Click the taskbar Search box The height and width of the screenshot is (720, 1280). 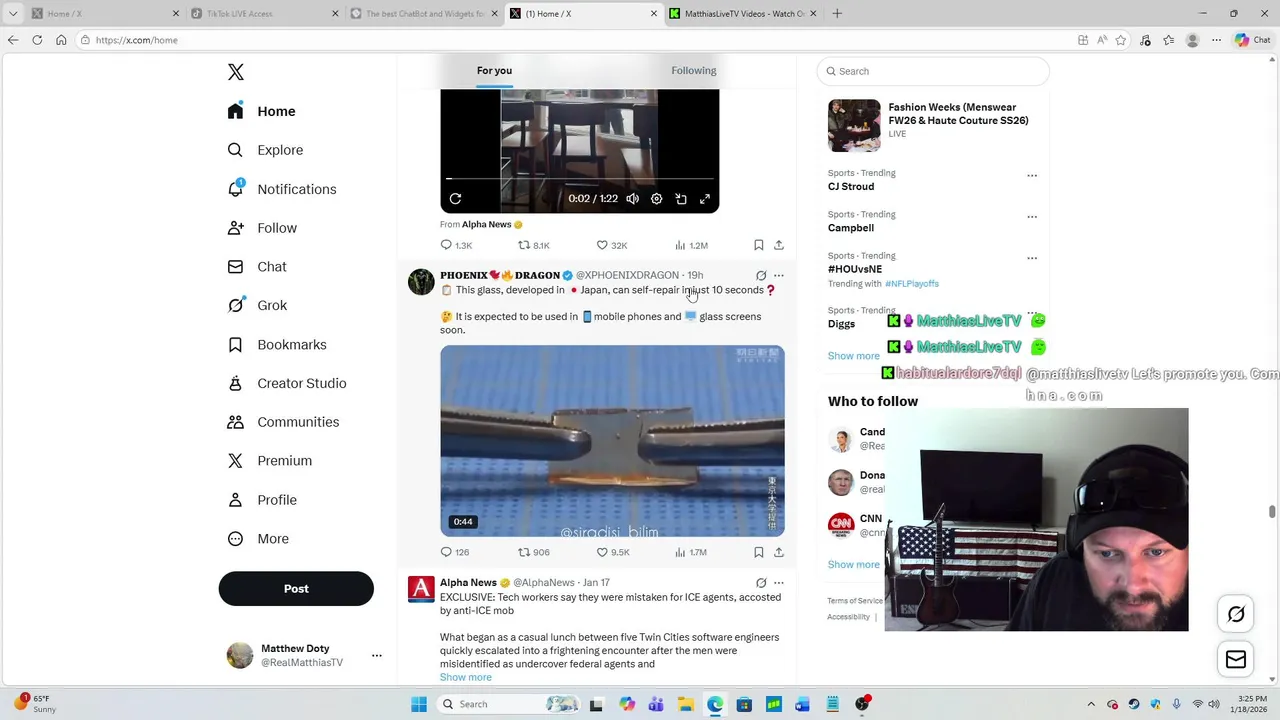509,704
